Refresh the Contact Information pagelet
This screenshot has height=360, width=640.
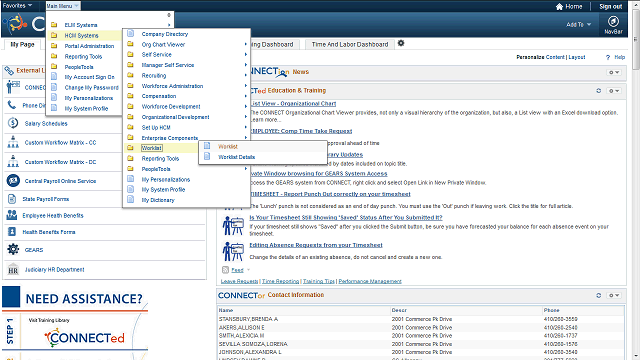click(x=598, y=295)
